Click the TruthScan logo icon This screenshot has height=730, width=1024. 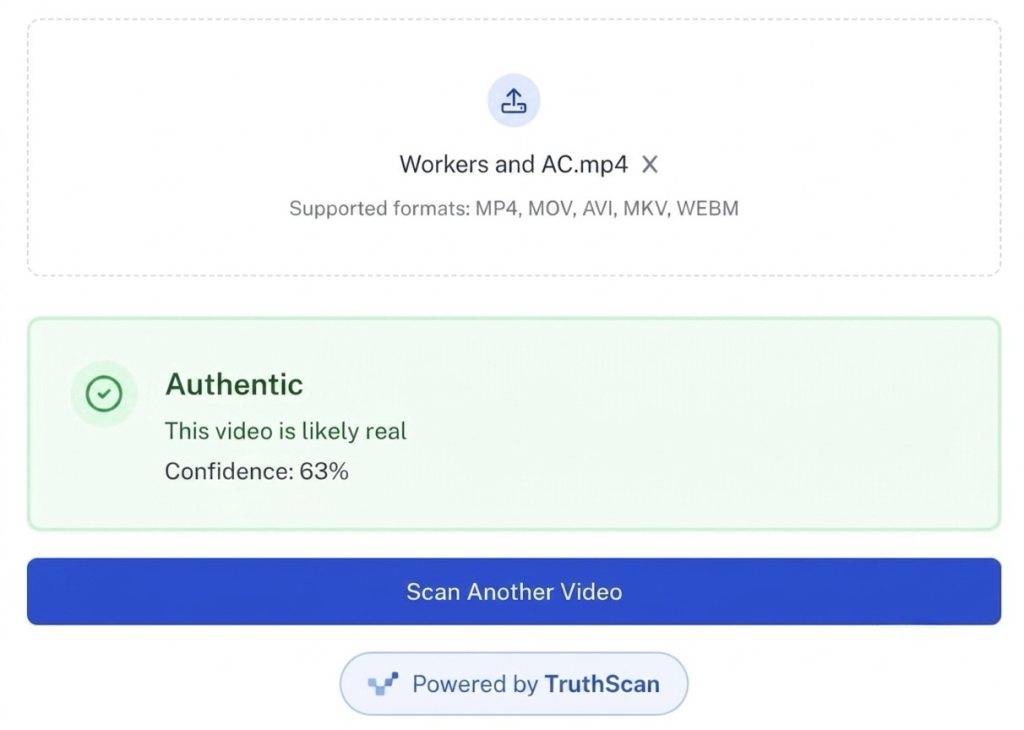383,684
